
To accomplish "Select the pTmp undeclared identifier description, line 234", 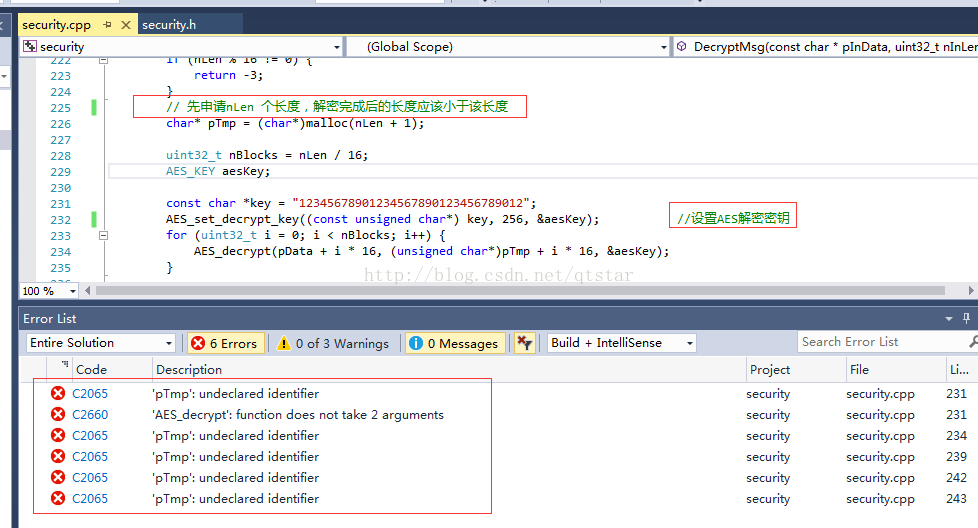I will point(235,436).
